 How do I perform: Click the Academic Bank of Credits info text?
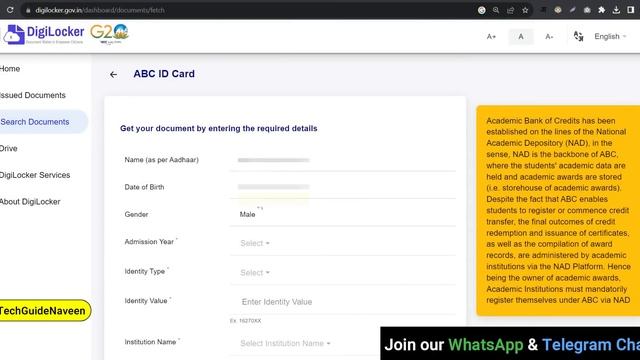(x=558, y=210)
